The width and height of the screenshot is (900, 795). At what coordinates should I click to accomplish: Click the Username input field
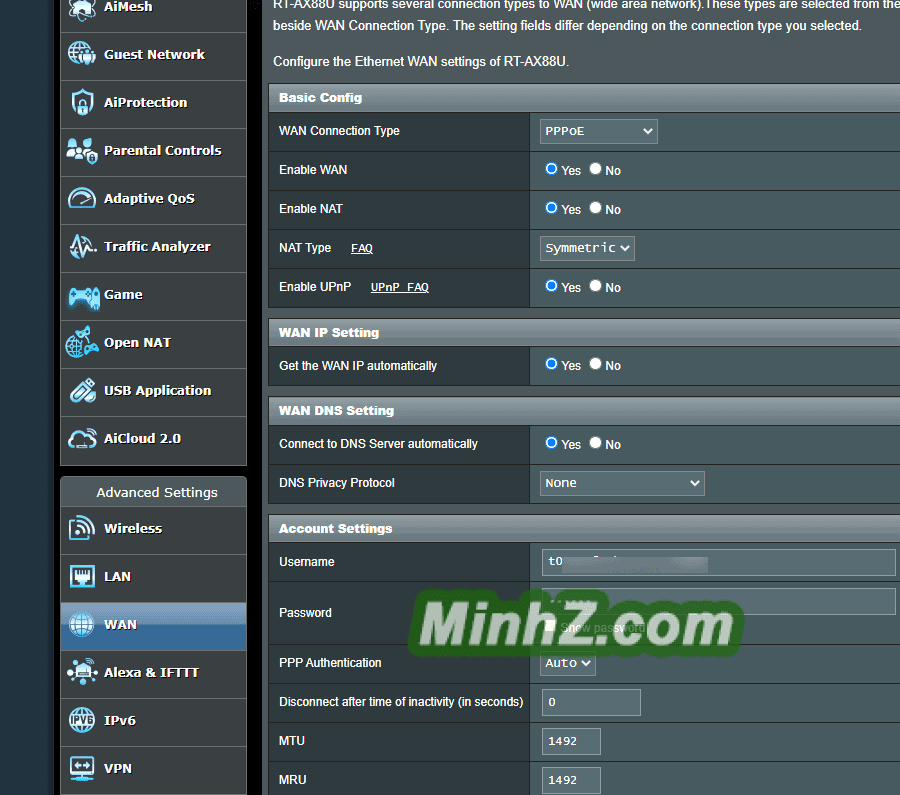719,562
